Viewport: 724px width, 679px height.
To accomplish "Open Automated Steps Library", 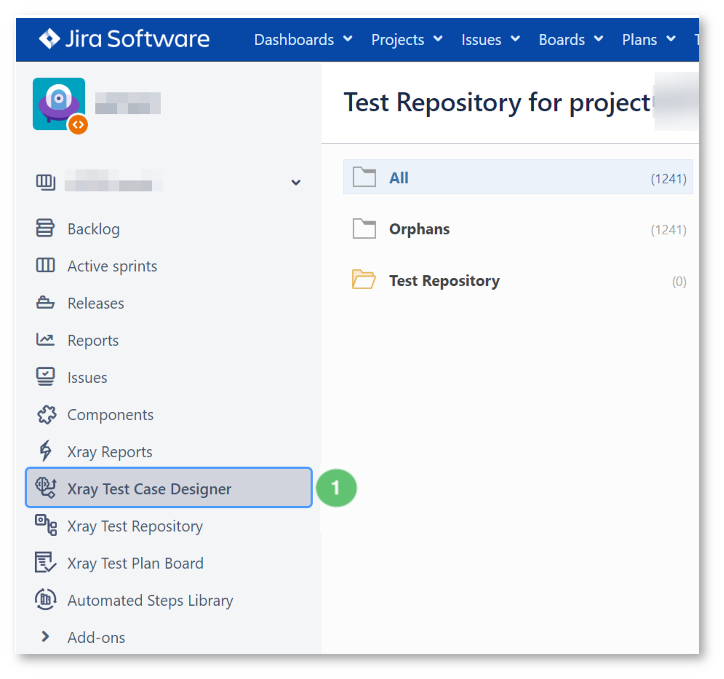I will (x=150, y=601).
